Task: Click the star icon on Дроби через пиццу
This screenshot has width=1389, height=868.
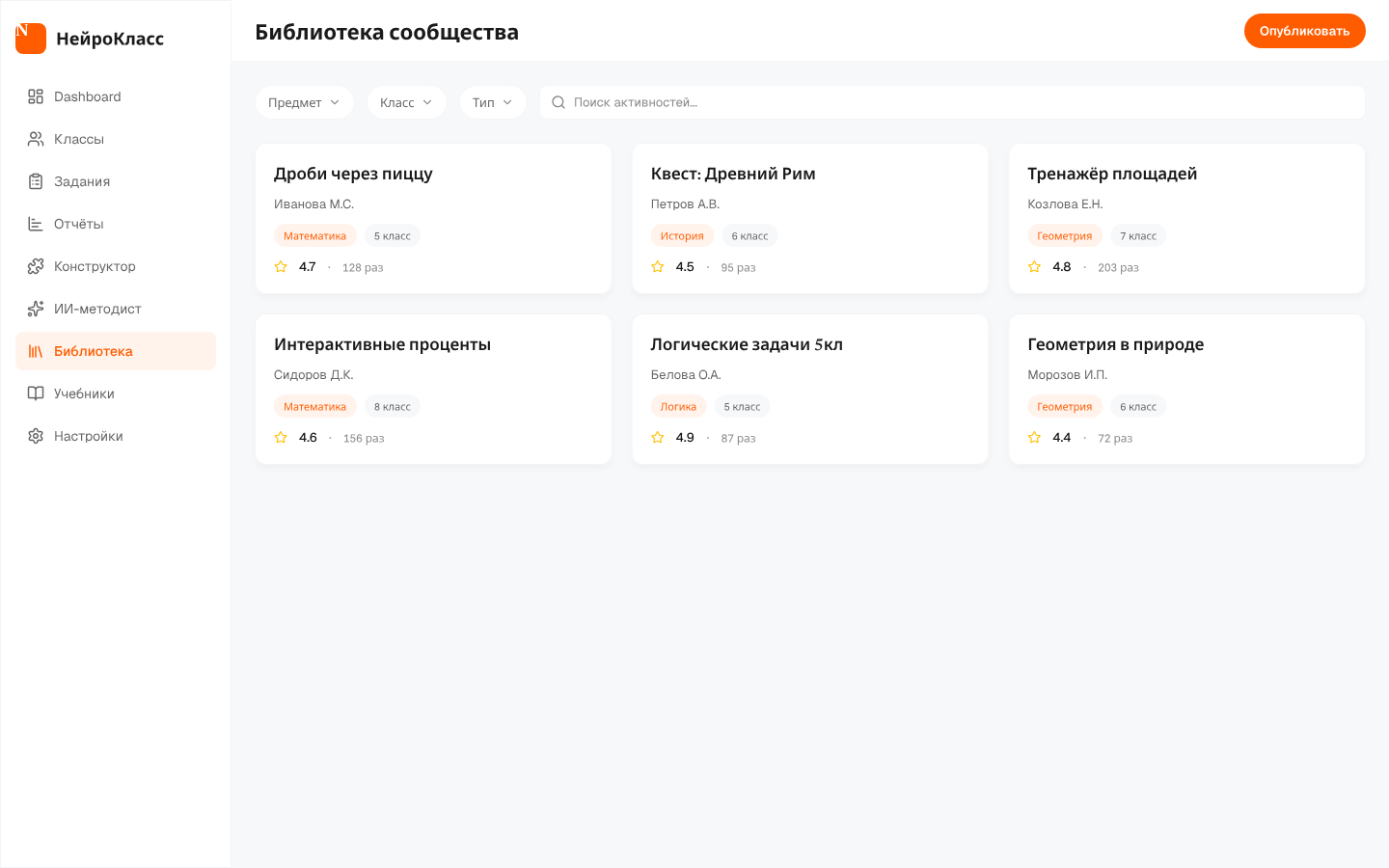Action: [281, 267]
